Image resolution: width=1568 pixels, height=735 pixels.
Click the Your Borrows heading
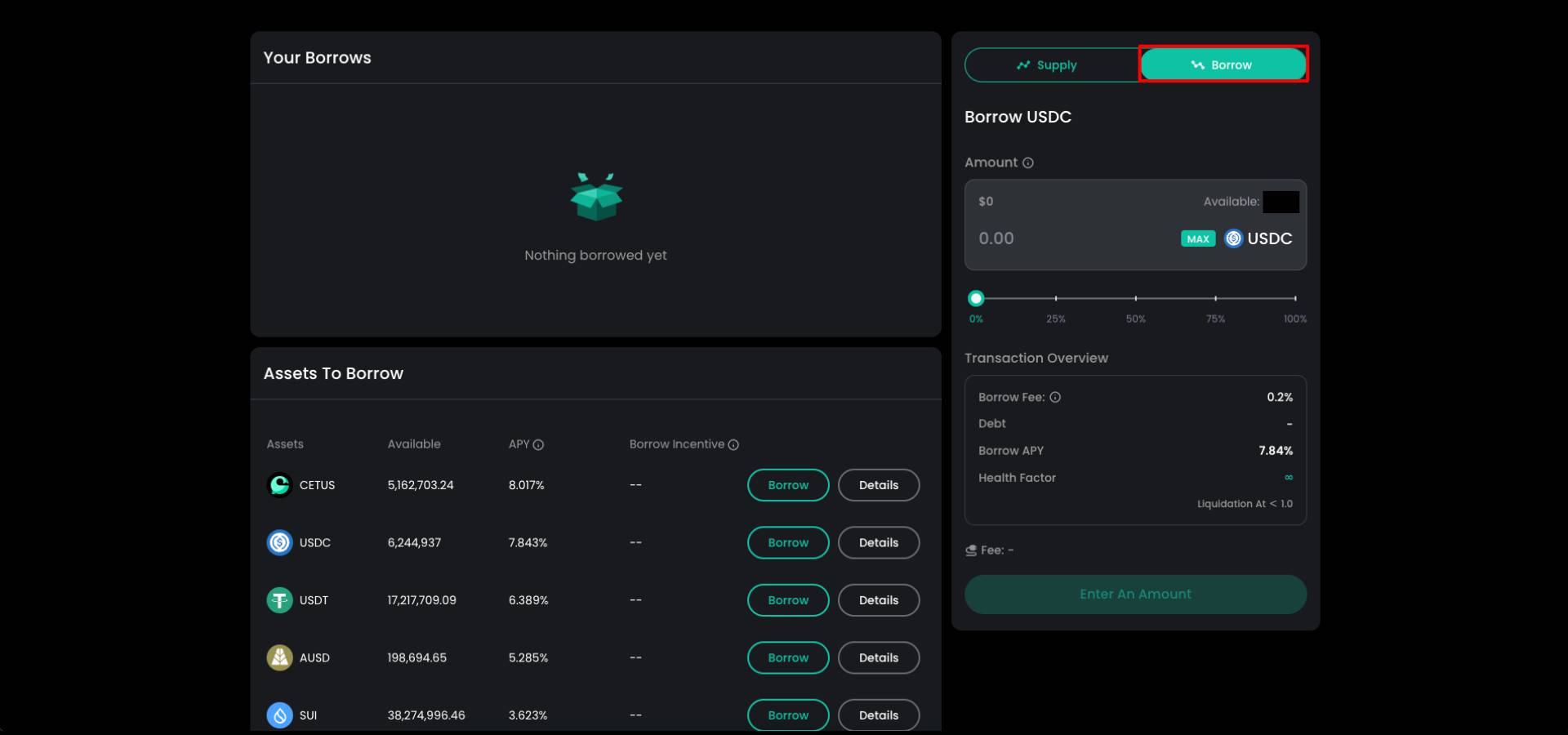[x=317, y=58]
